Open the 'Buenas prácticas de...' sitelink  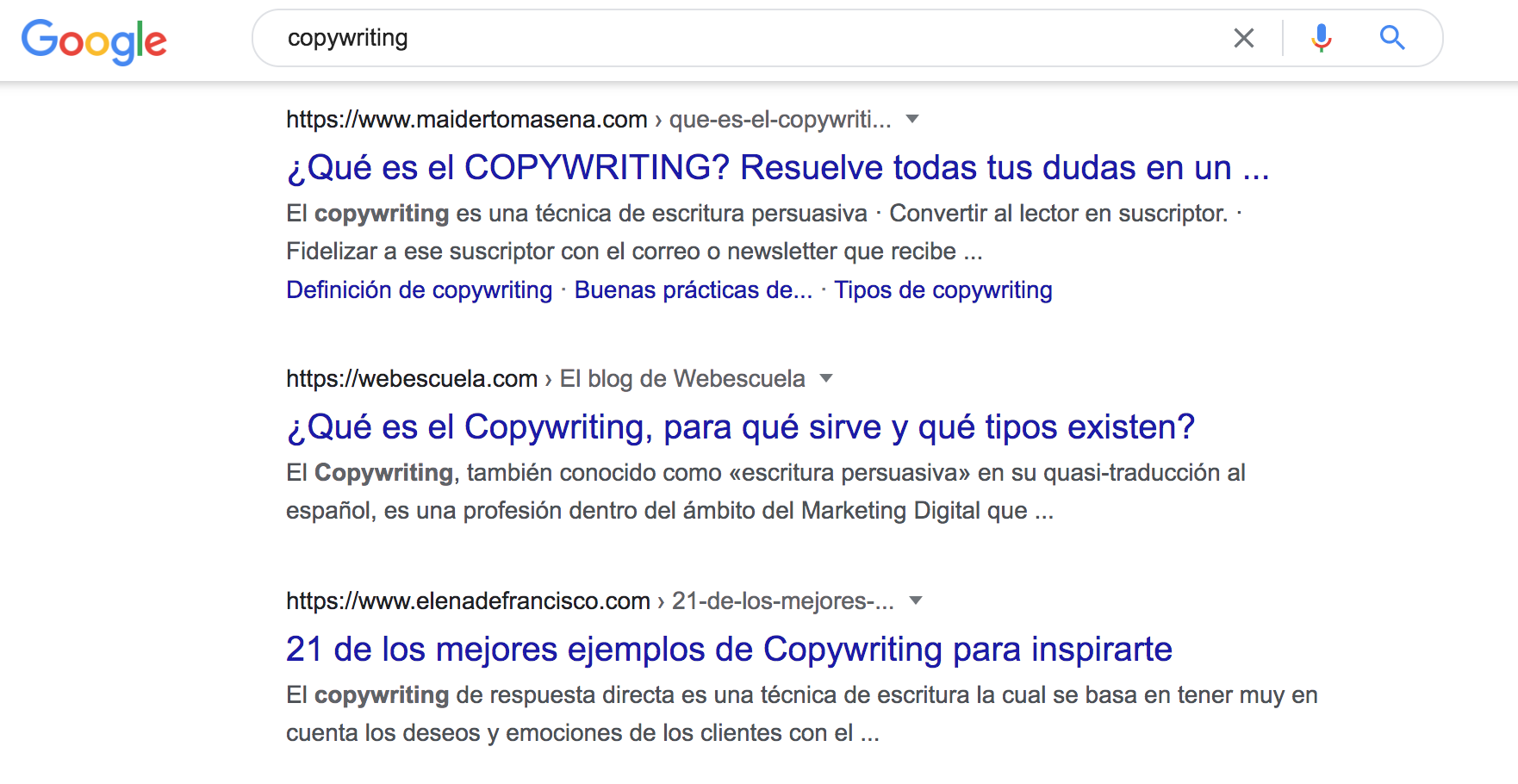click(x=694, y=290)
